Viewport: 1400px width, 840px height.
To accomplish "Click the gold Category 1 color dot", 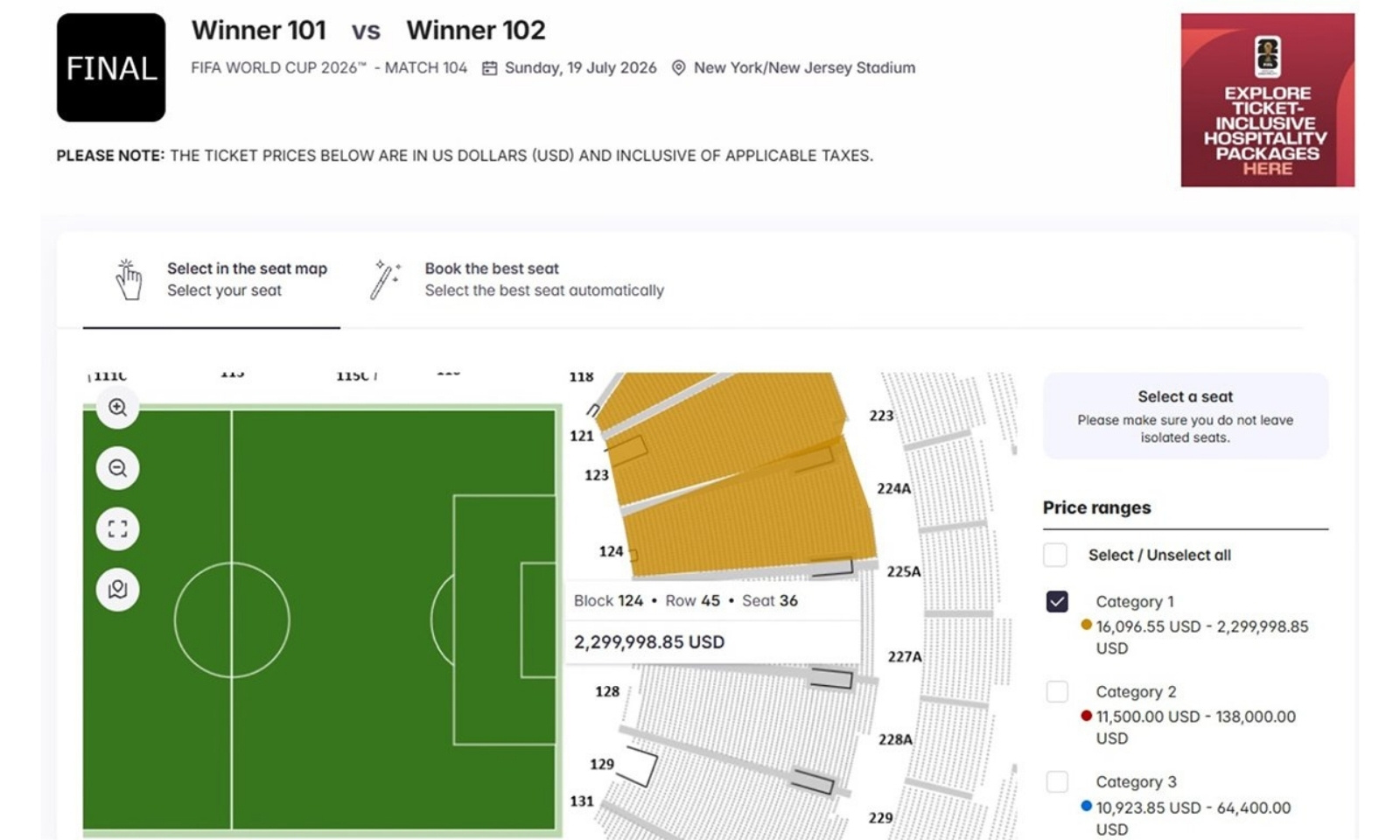I will pyautogui.click(x=1086, y=625).
